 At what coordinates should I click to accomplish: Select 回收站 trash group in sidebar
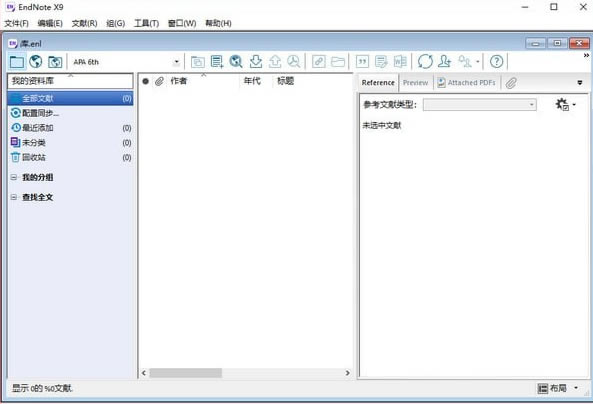pos(70,157)
